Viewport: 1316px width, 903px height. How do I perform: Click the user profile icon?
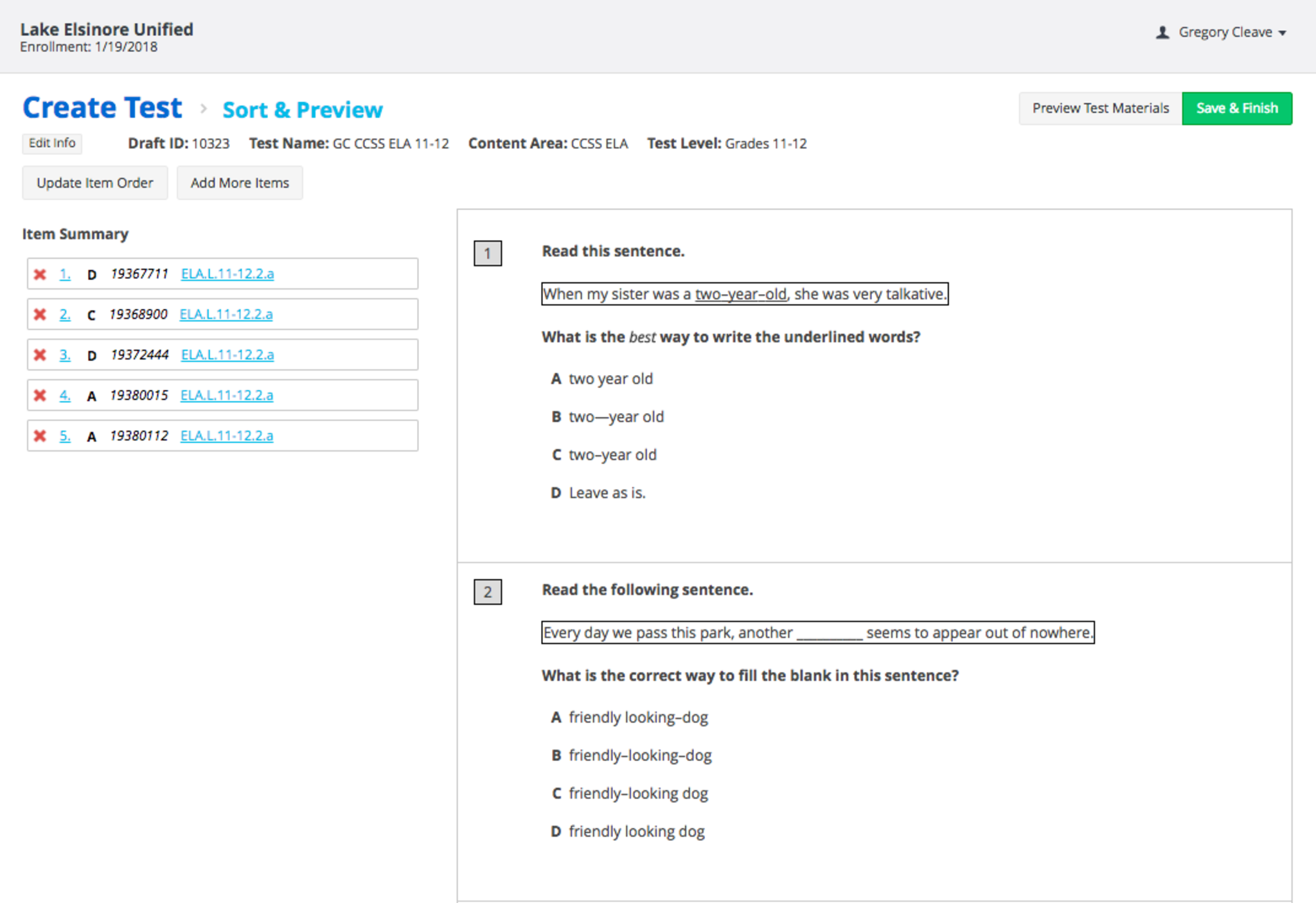(1162, 32)
